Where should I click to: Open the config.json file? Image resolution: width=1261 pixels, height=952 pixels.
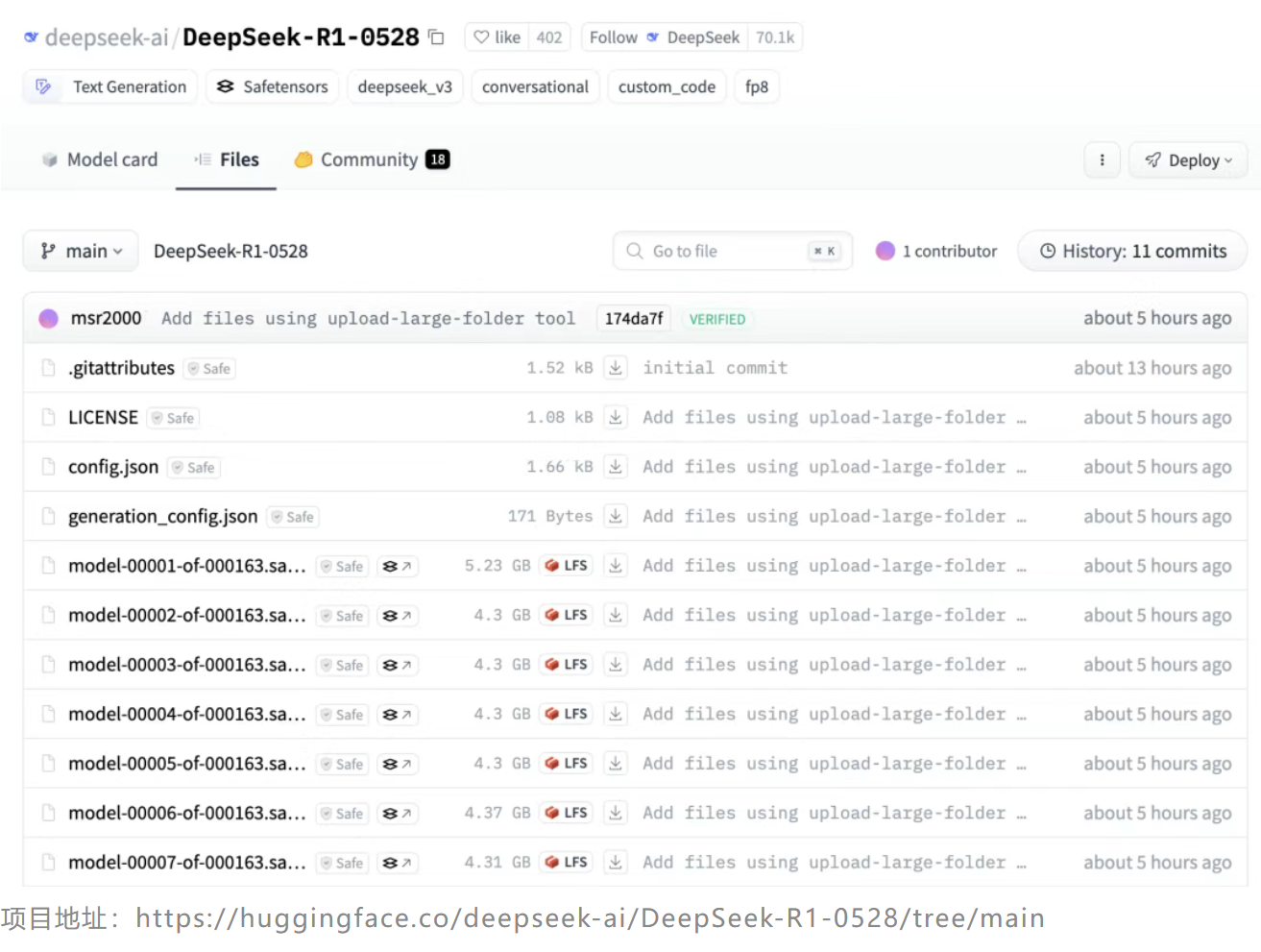(113, 467)
